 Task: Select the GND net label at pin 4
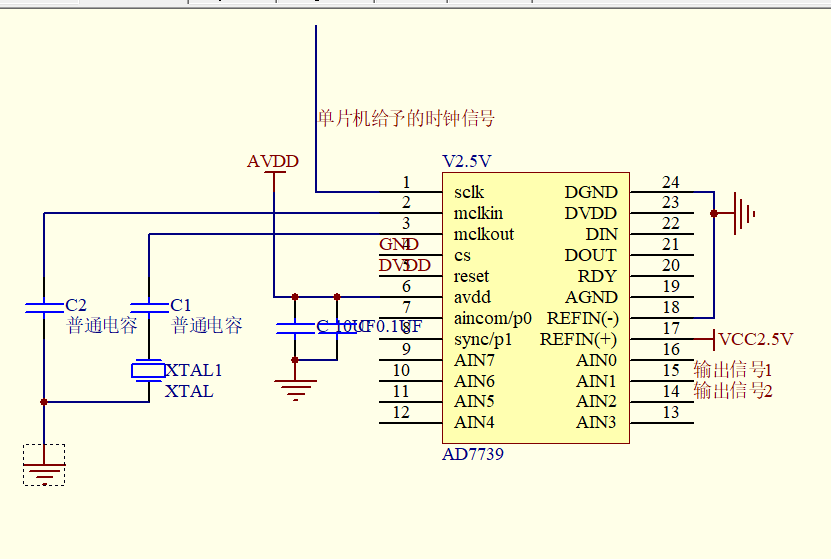399,244
